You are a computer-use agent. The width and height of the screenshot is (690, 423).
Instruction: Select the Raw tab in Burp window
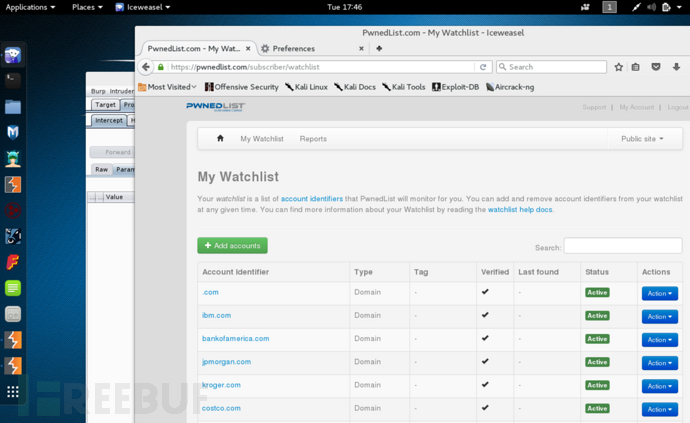coord(101,169)
